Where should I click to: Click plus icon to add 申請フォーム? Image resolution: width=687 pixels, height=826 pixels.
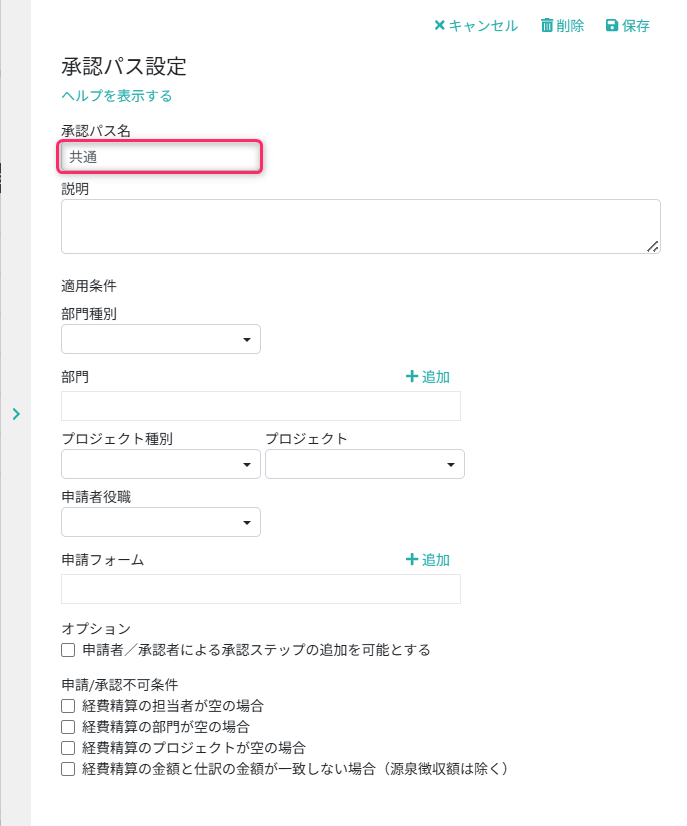[411, 560]
